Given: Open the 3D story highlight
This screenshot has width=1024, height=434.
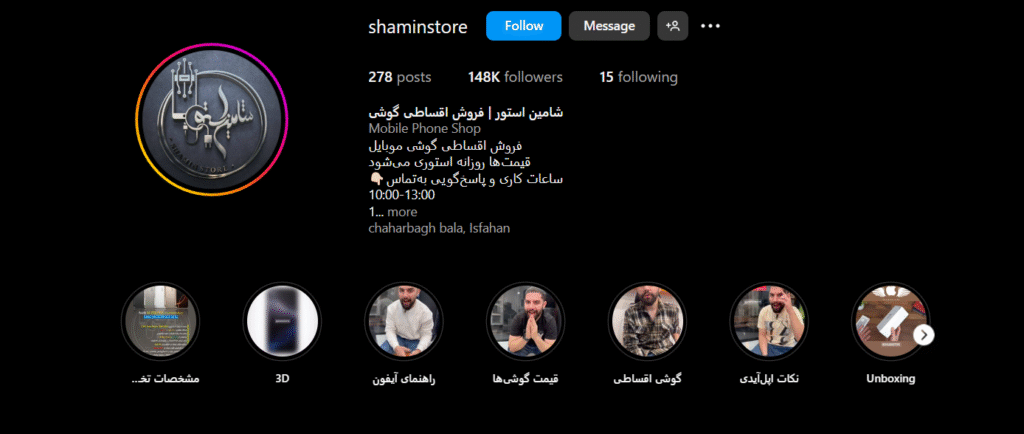Looking at the screenshot, I should pyautogui.click(x=282, y=321).
